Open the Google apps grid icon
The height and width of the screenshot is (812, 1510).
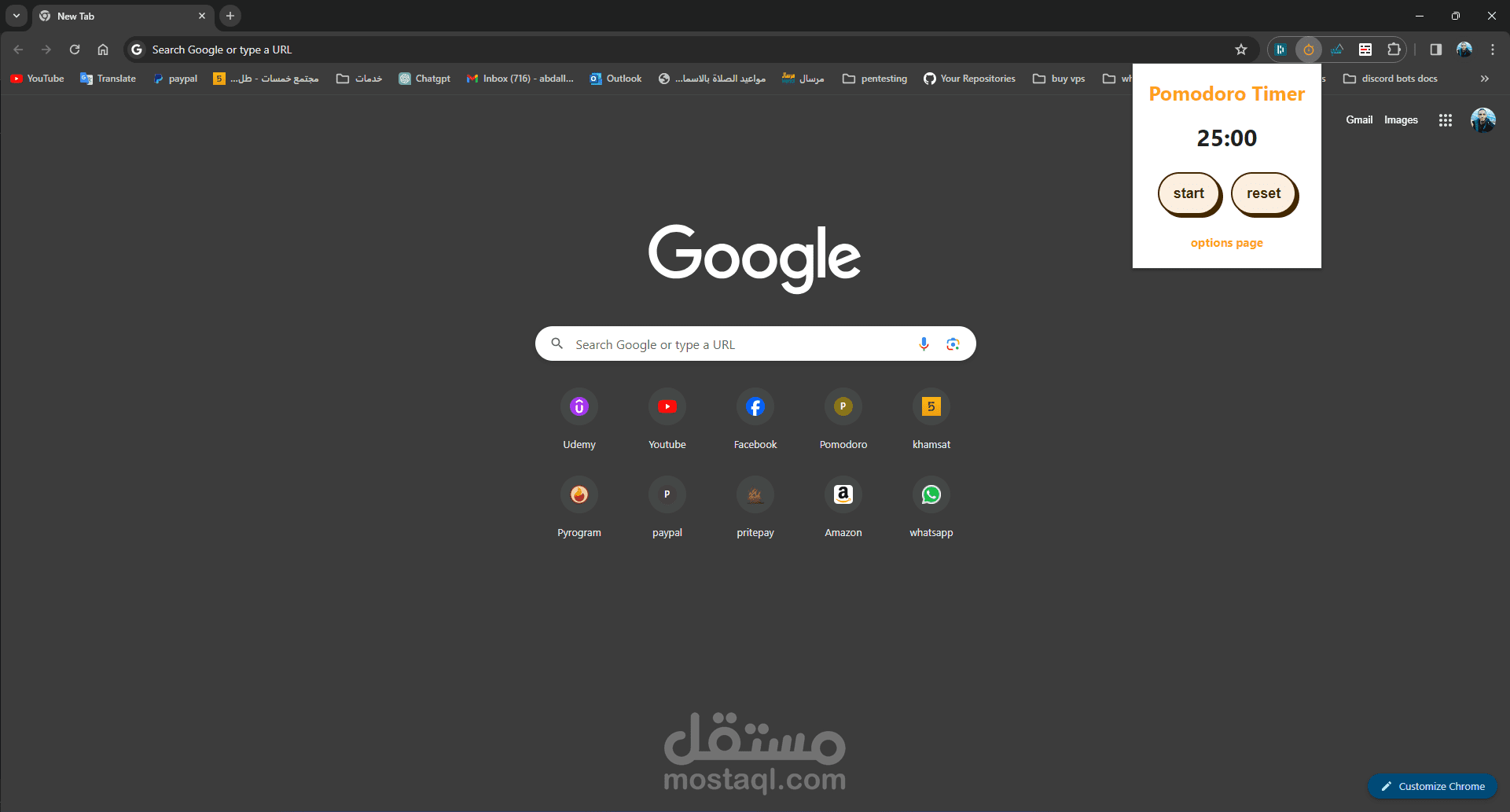(1445, 119)
